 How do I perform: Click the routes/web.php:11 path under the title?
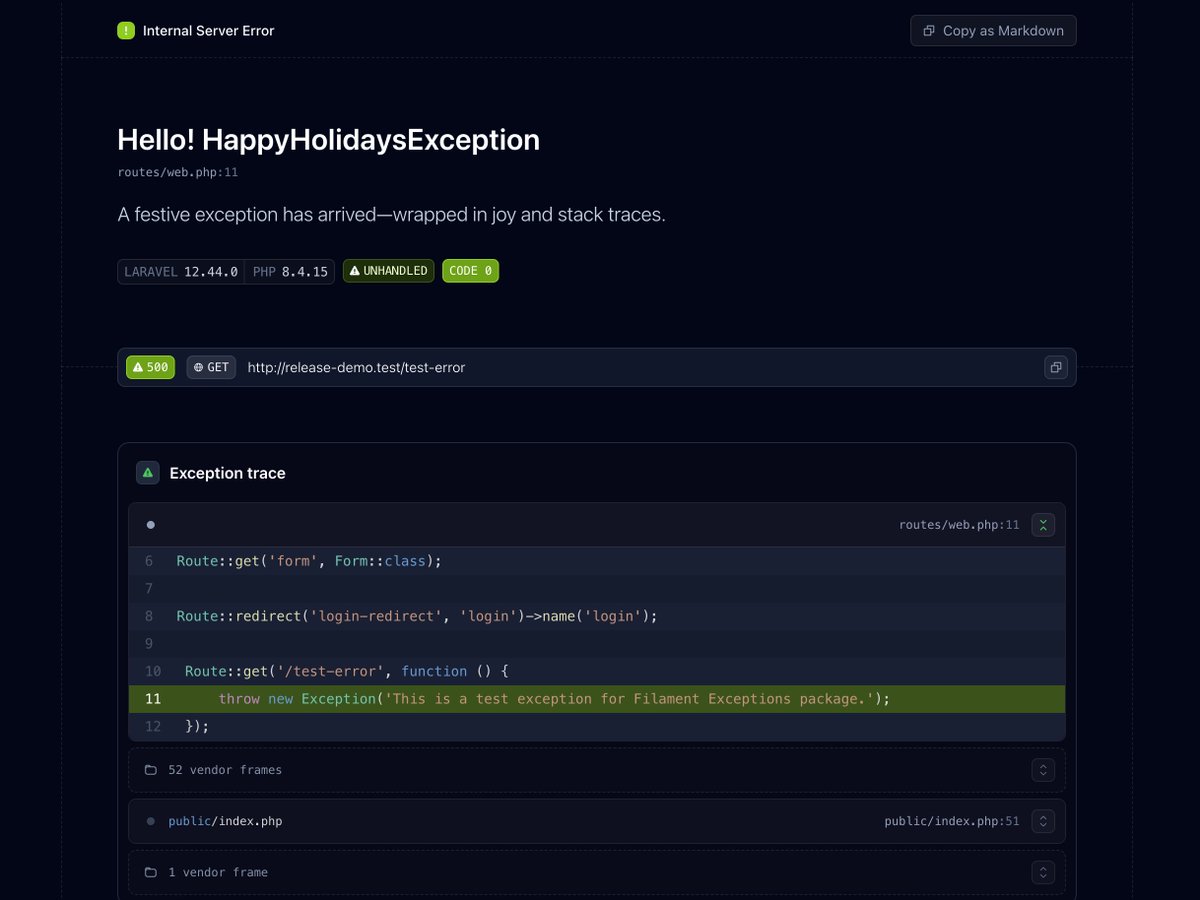[177, 172]
